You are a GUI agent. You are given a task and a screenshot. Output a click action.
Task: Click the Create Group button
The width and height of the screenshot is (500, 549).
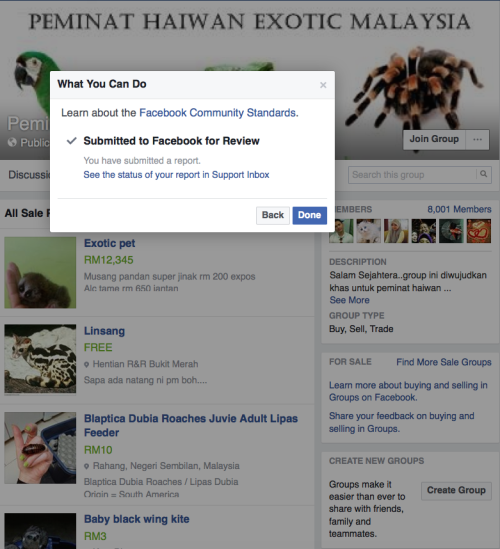coord(456,490)
